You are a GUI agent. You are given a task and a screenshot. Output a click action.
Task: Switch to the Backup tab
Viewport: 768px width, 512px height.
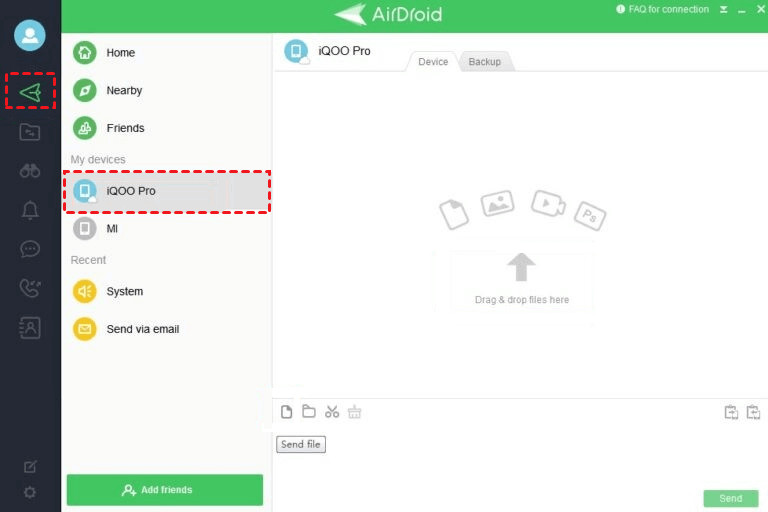[x=484, y=62]
